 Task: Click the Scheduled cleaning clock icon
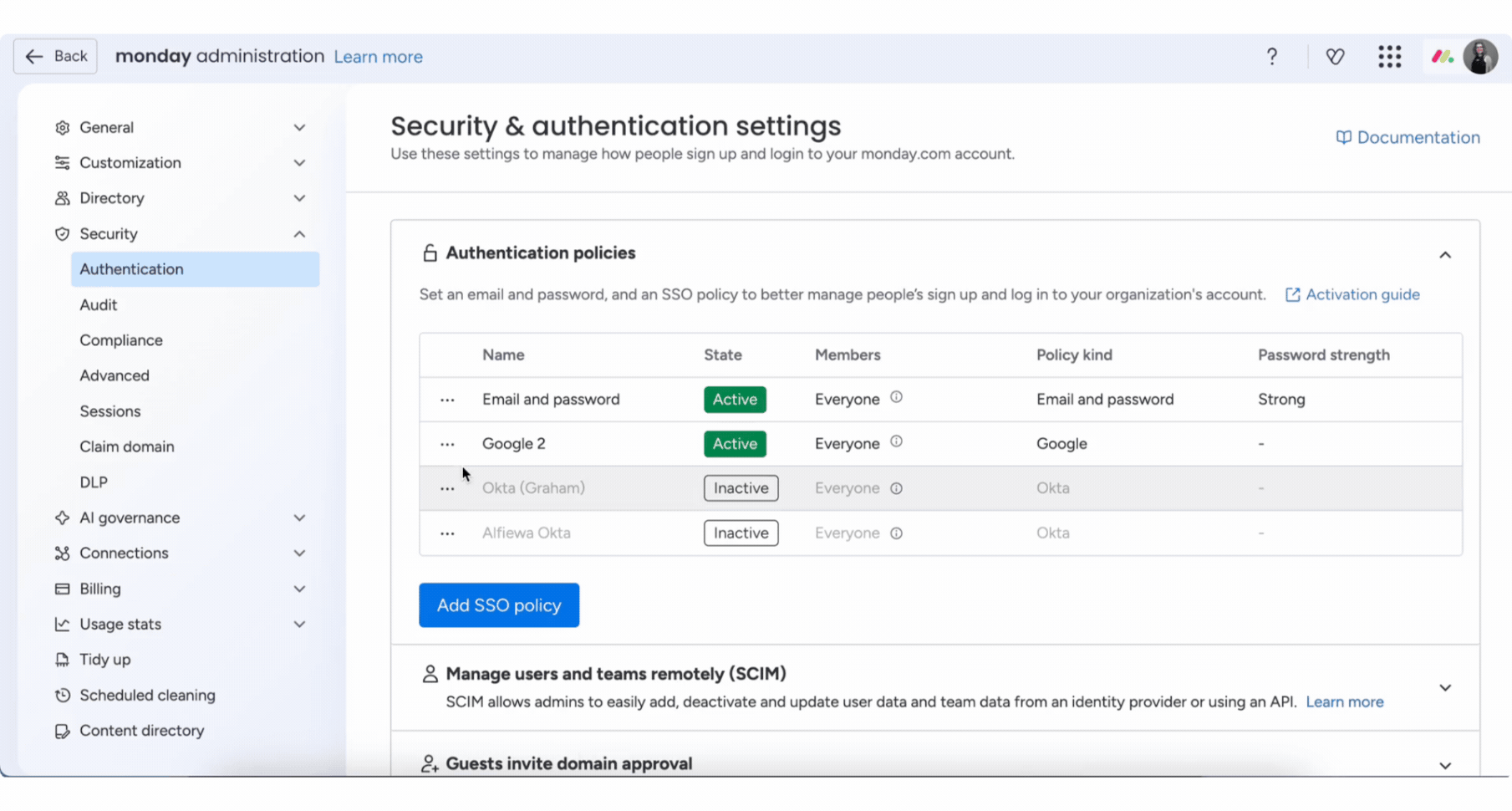pyautogui.click(x=62, y=695)
